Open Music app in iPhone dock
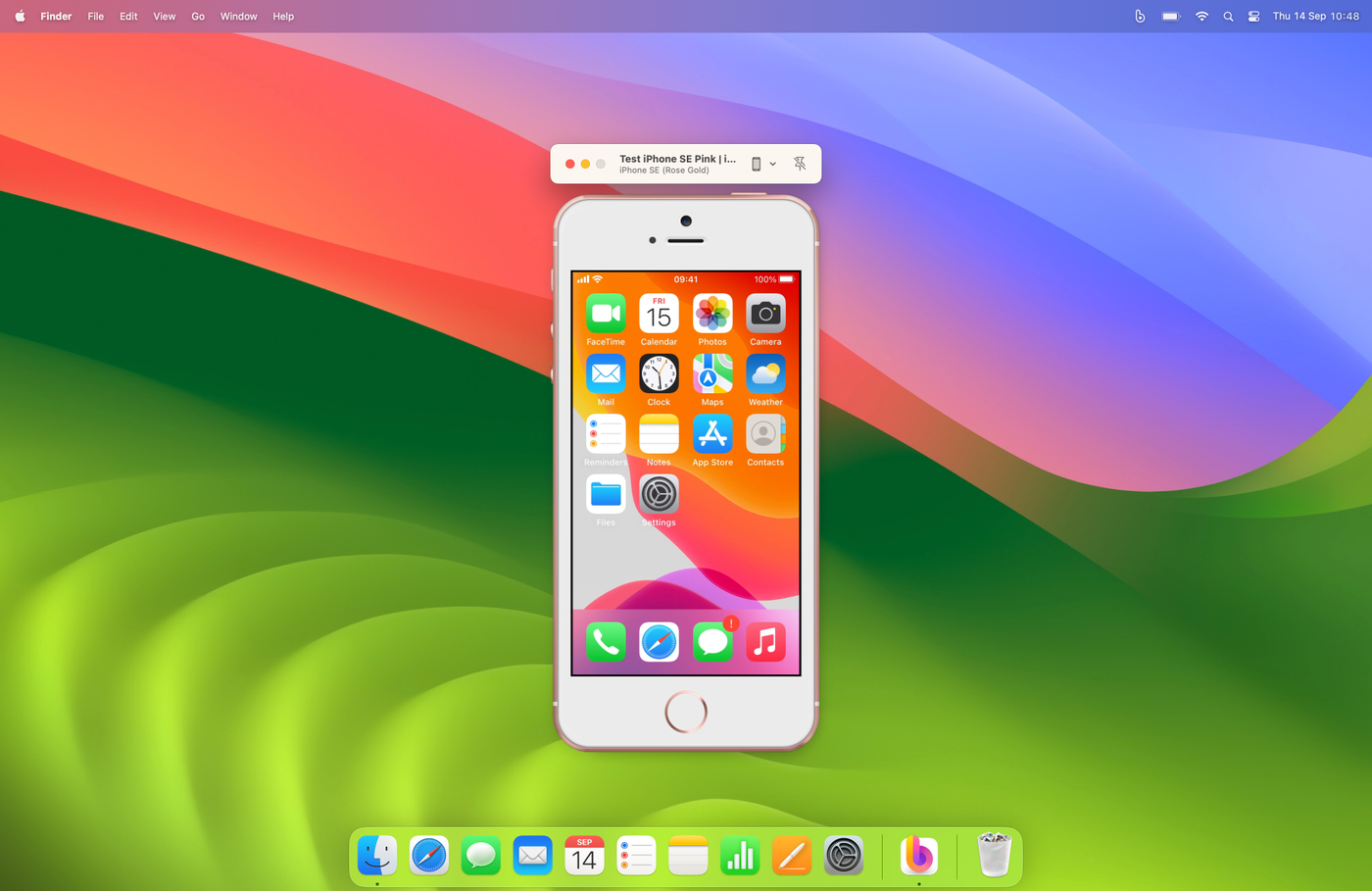Screen dimensions: 1372x891 tap(765, 642)
